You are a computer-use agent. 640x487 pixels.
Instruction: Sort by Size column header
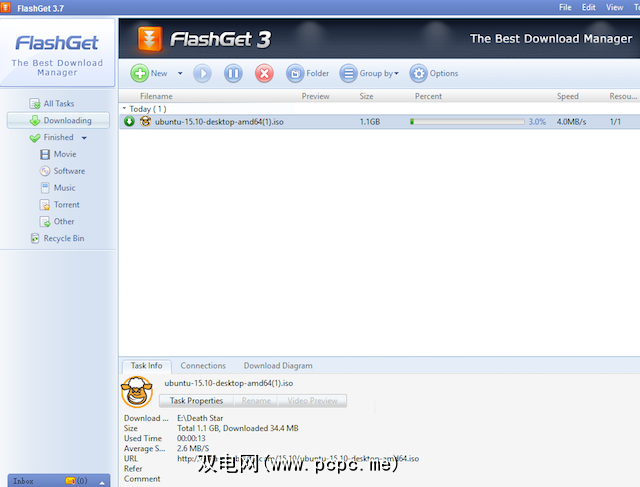point(366,96)
